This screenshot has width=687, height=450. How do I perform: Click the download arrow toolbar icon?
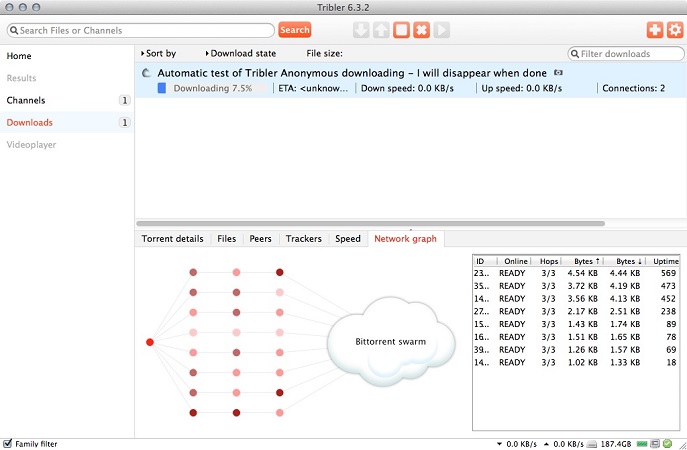(361, 30)
